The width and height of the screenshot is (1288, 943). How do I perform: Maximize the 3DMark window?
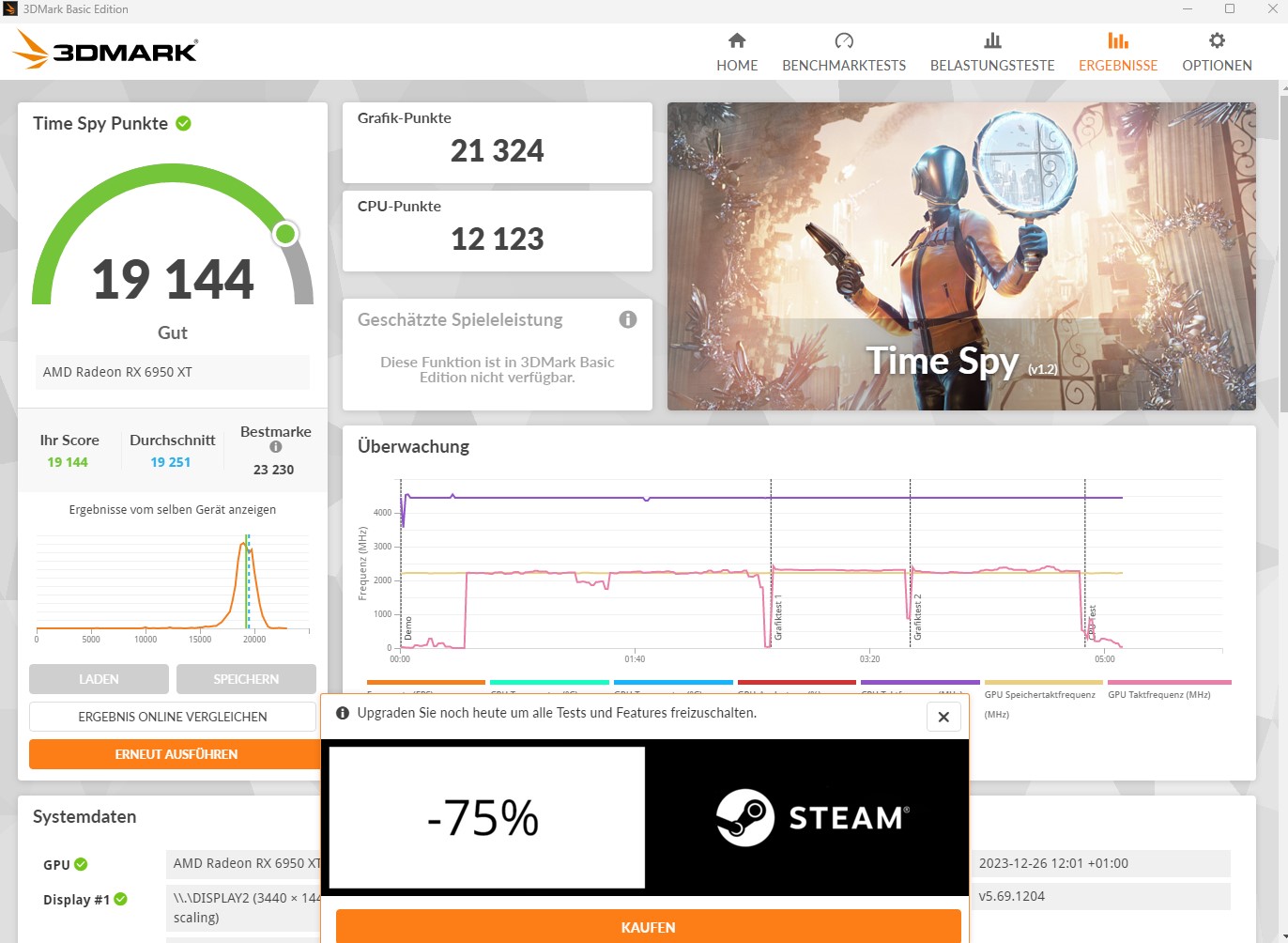click(x=1230, y=9)
